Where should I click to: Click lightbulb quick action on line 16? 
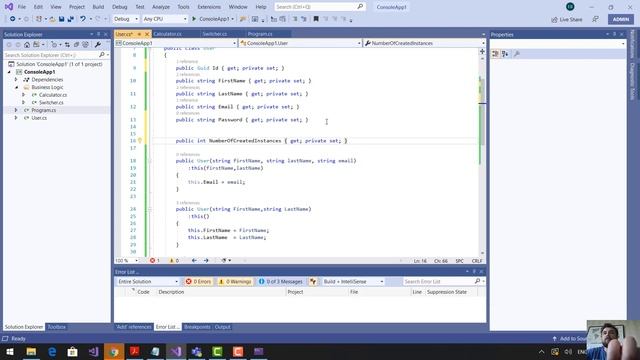[x=140, y=140]
